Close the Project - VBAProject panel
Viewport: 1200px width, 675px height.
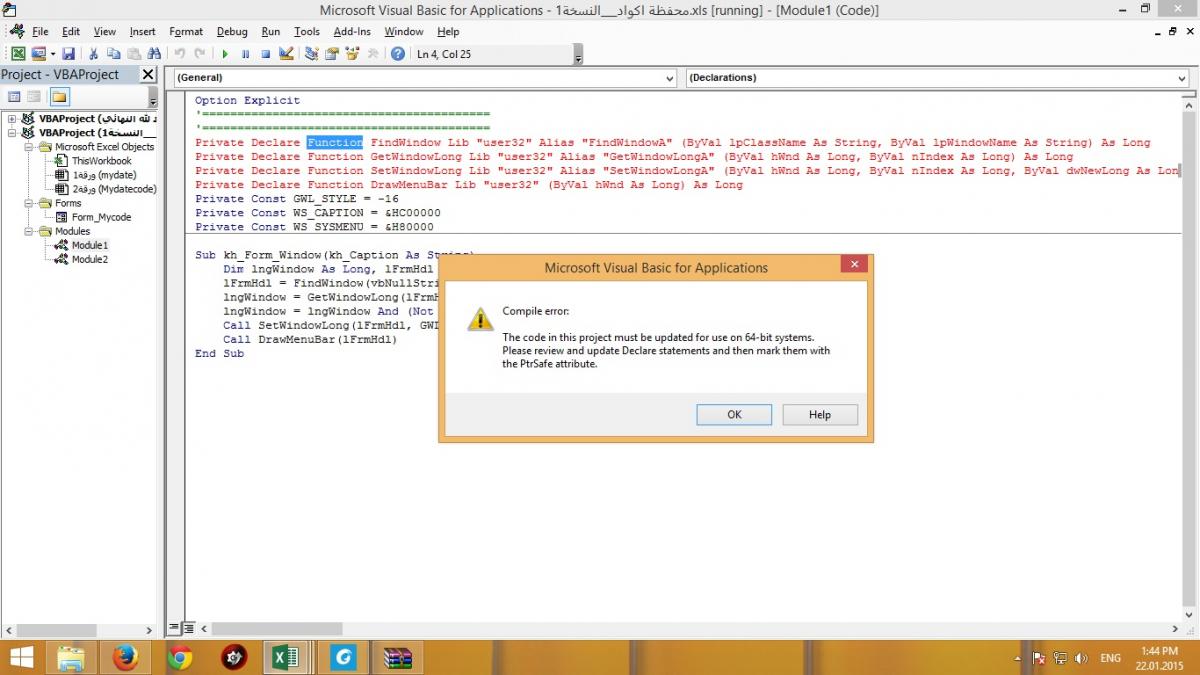(x=148, y=75)
